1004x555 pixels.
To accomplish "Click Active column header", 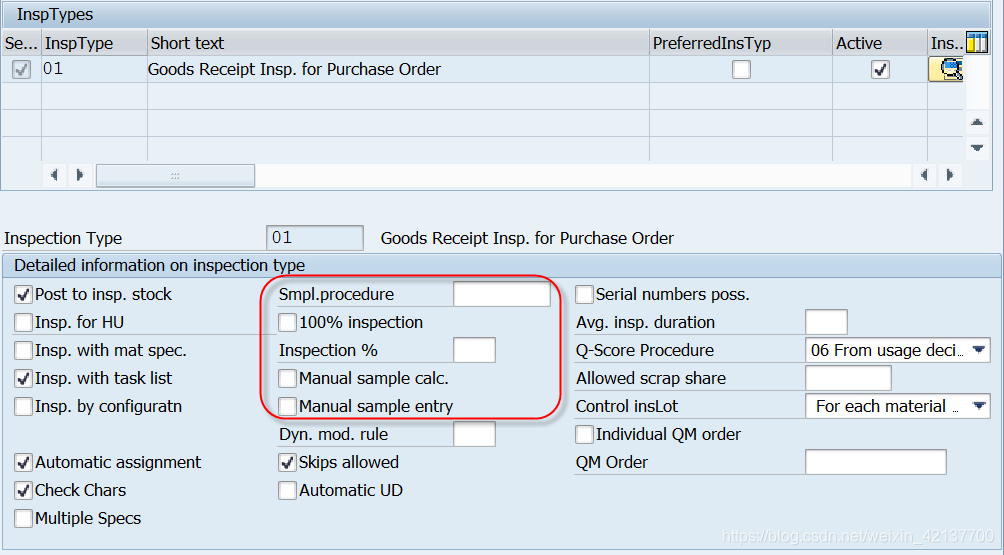I will point(880,43).
